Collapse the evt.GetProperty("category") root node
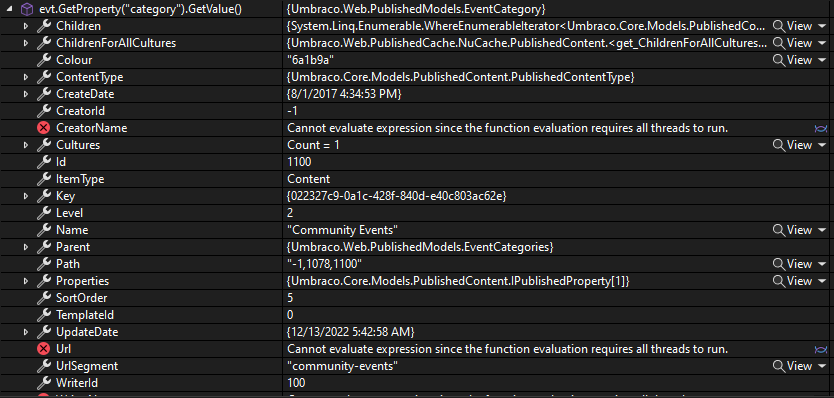 pyautogui.click(x=12, y=9)
